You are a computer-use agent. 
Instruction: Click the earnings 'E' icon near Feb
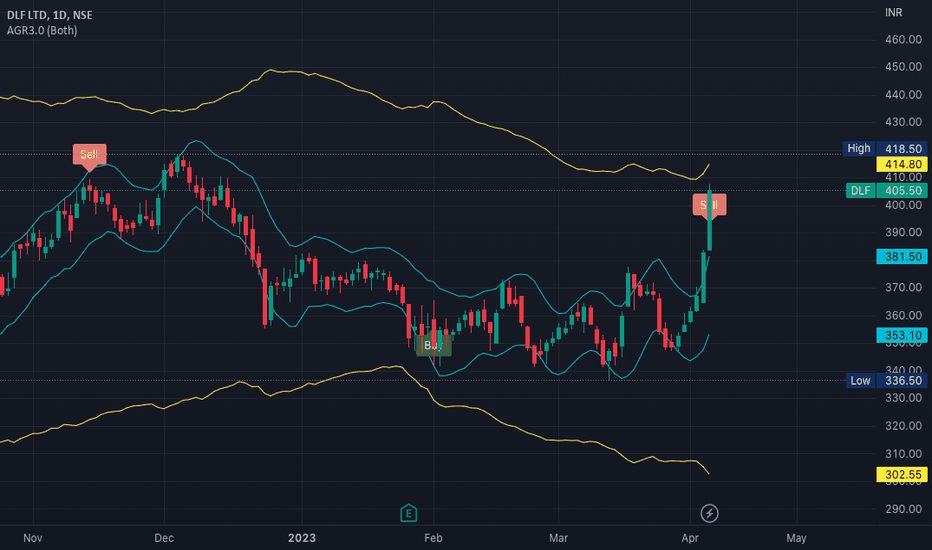tap(408, 513)
